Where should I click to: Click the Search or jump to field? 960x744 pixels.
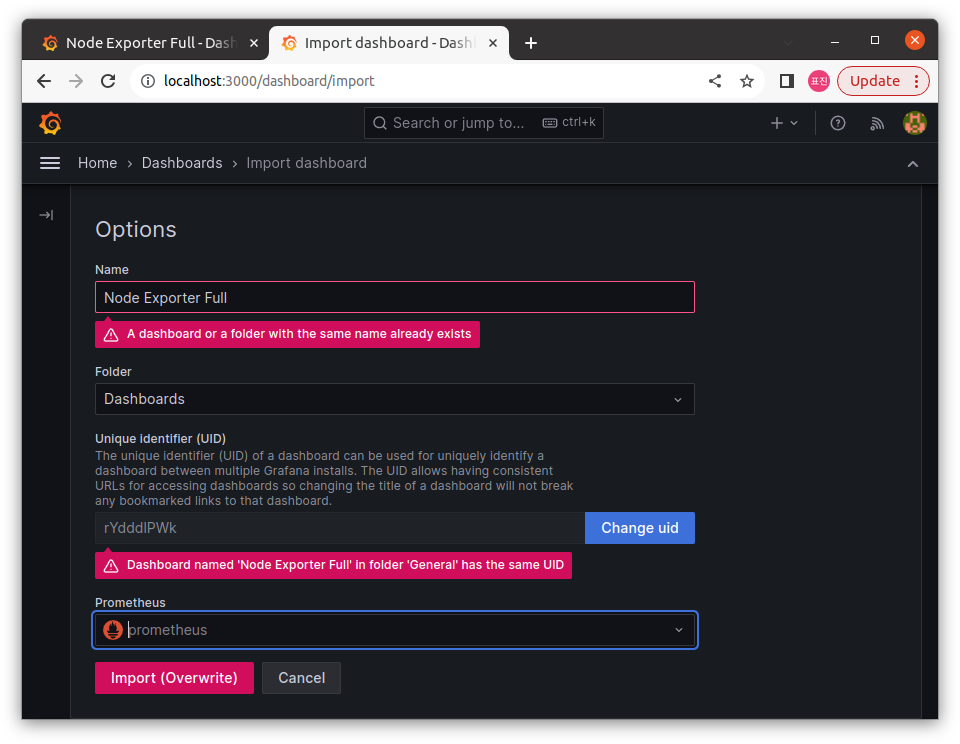pos(484,123)
